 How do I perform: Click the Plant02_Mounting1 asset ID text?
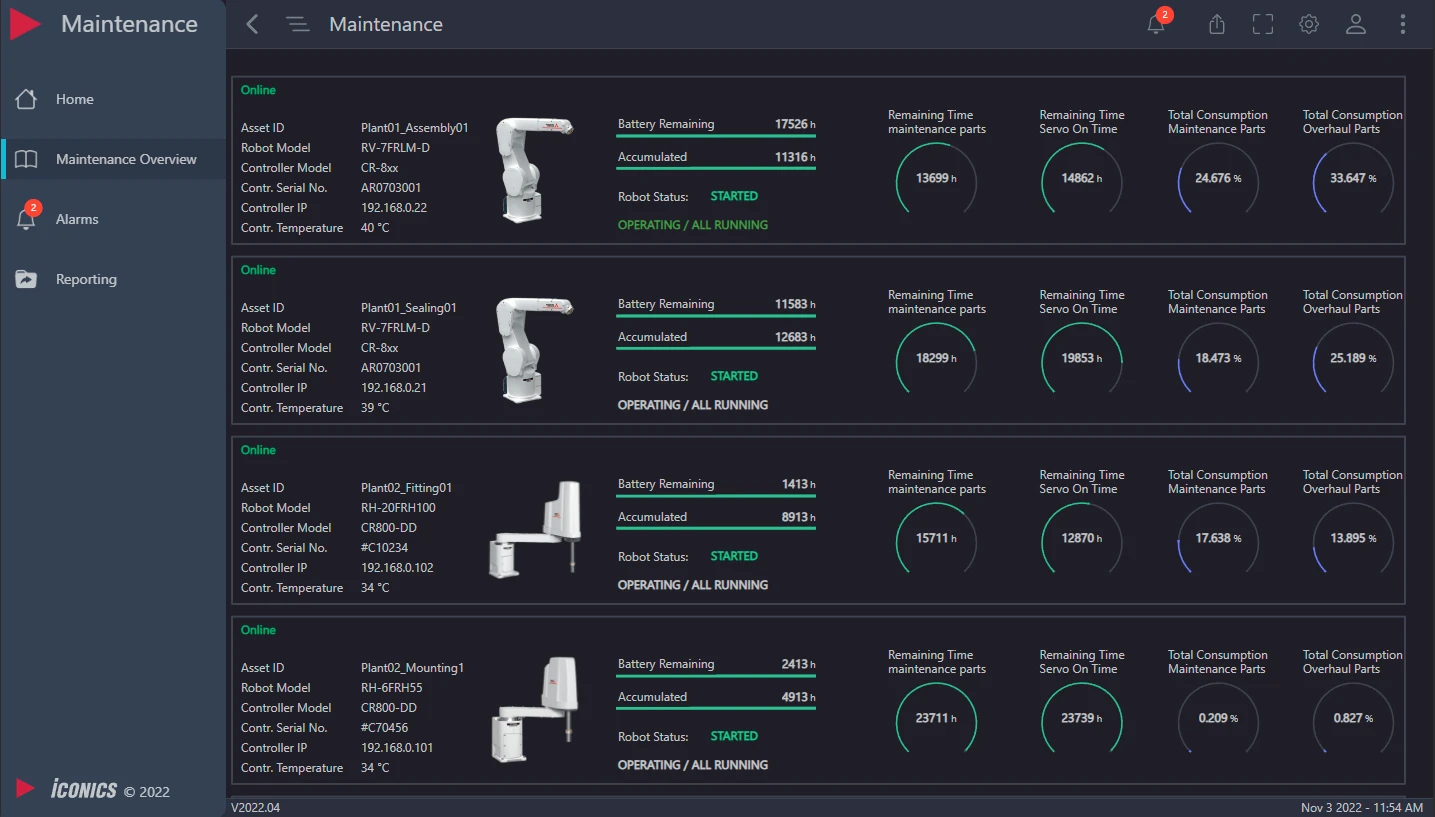tap(412, 668)
